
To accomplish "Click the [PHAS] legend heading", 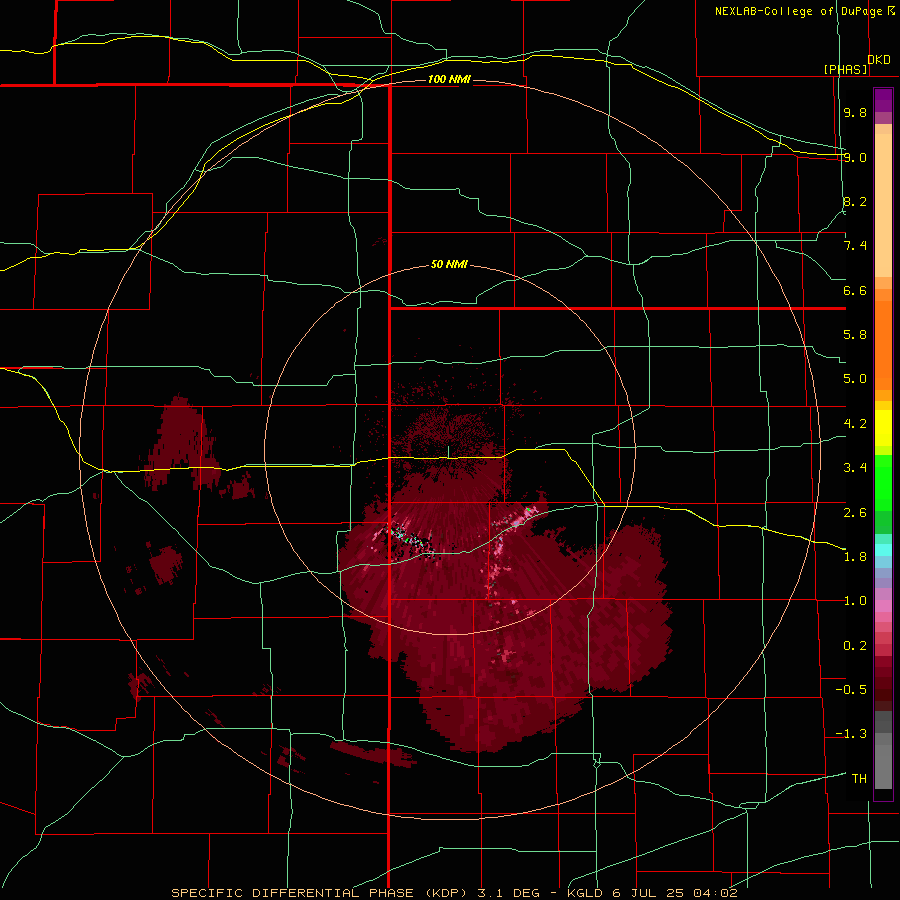I will coord(845,69).
